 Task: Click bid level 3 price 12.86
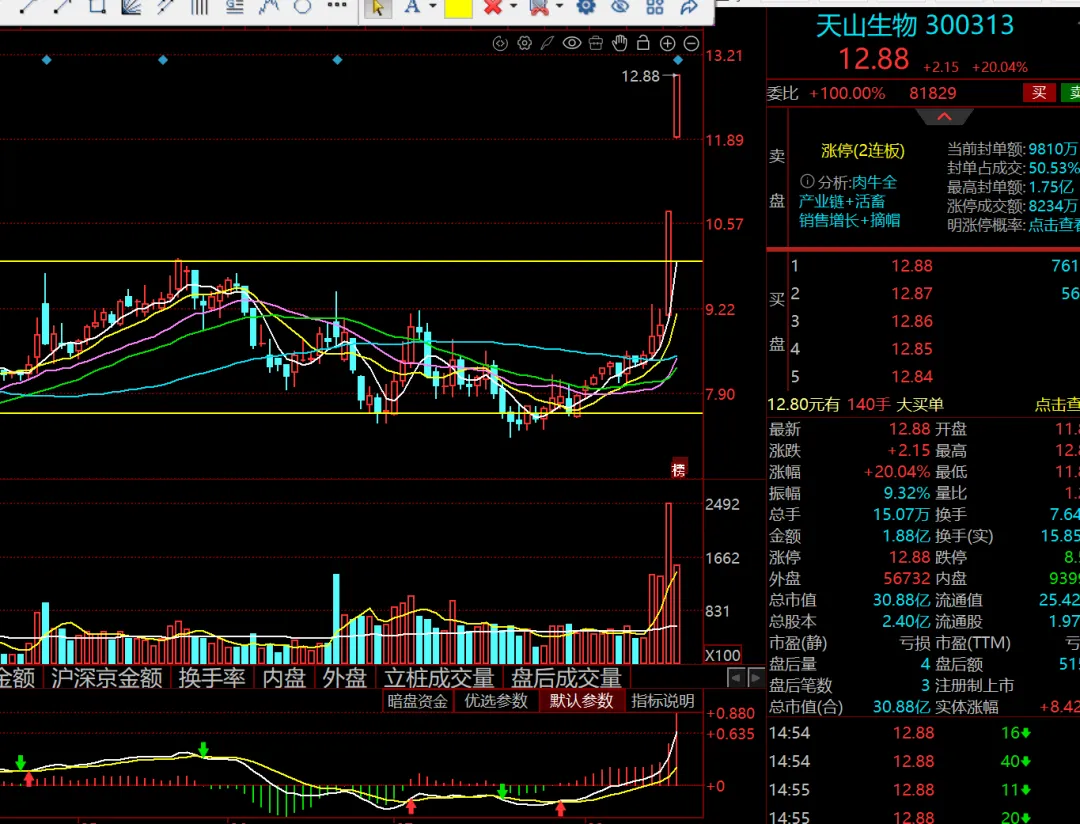point(911,321)
